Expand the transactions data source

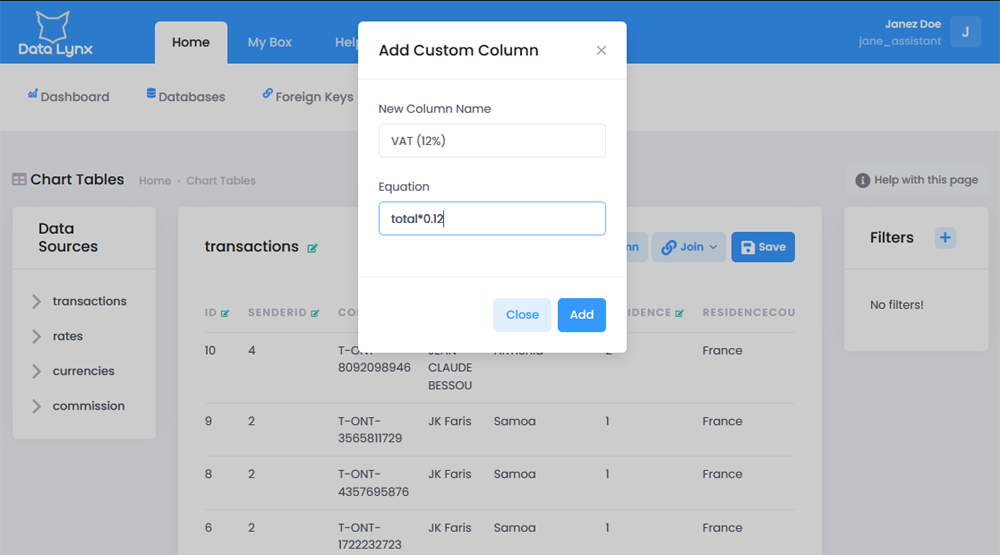click(x=37, y=301)
